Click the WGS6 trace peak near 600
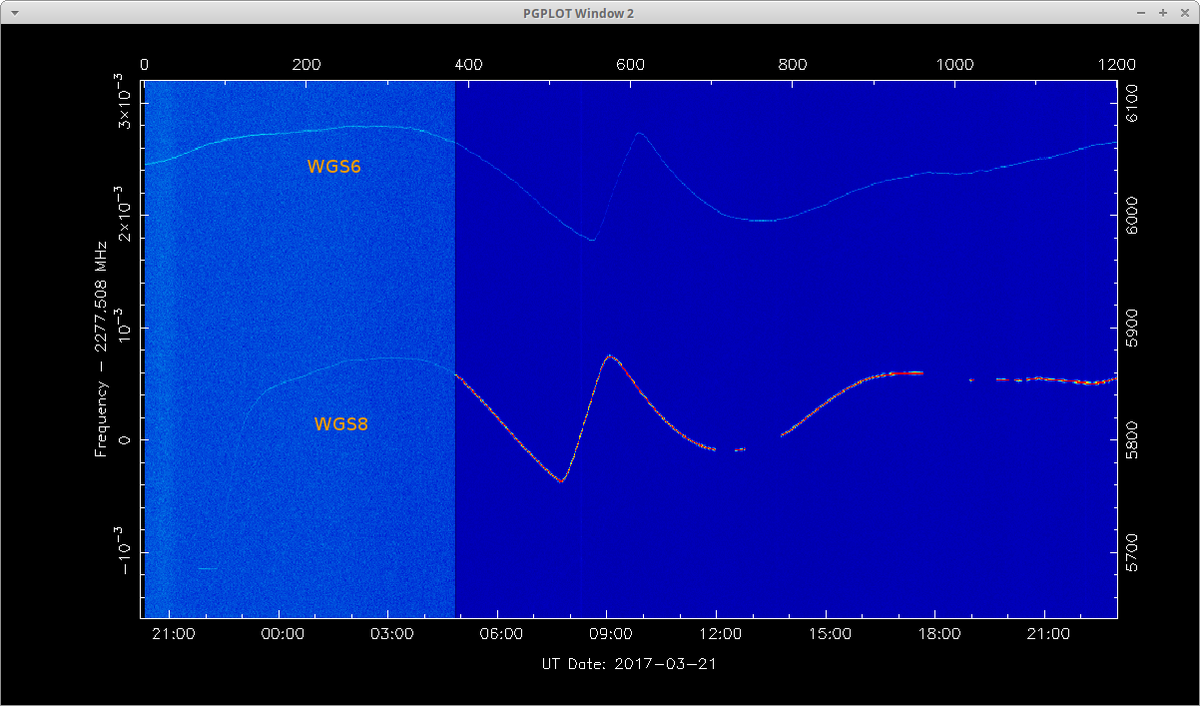The image size is (1200, 706). (639, 133)
